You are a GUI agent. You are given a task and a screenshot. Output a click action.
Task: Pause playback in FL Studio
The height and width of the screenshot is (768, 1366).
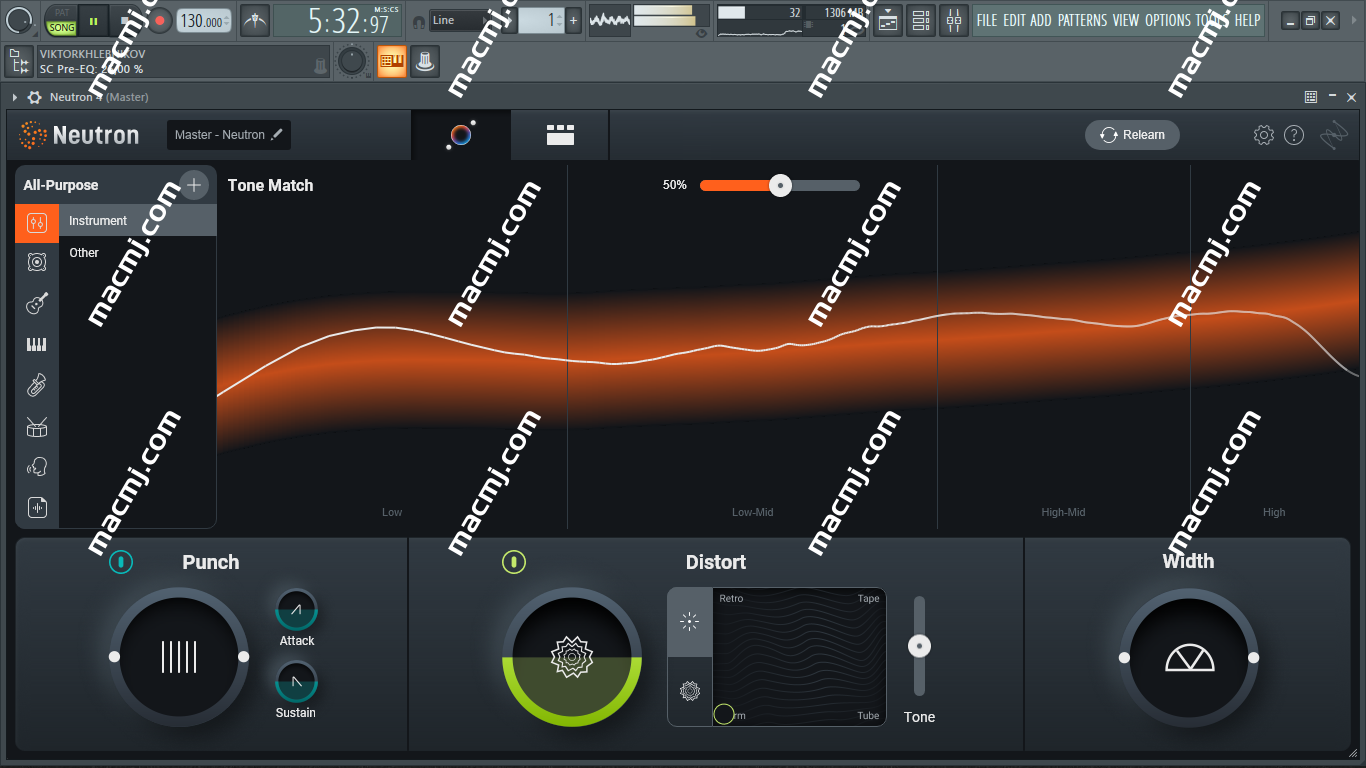tap(93, 20)
